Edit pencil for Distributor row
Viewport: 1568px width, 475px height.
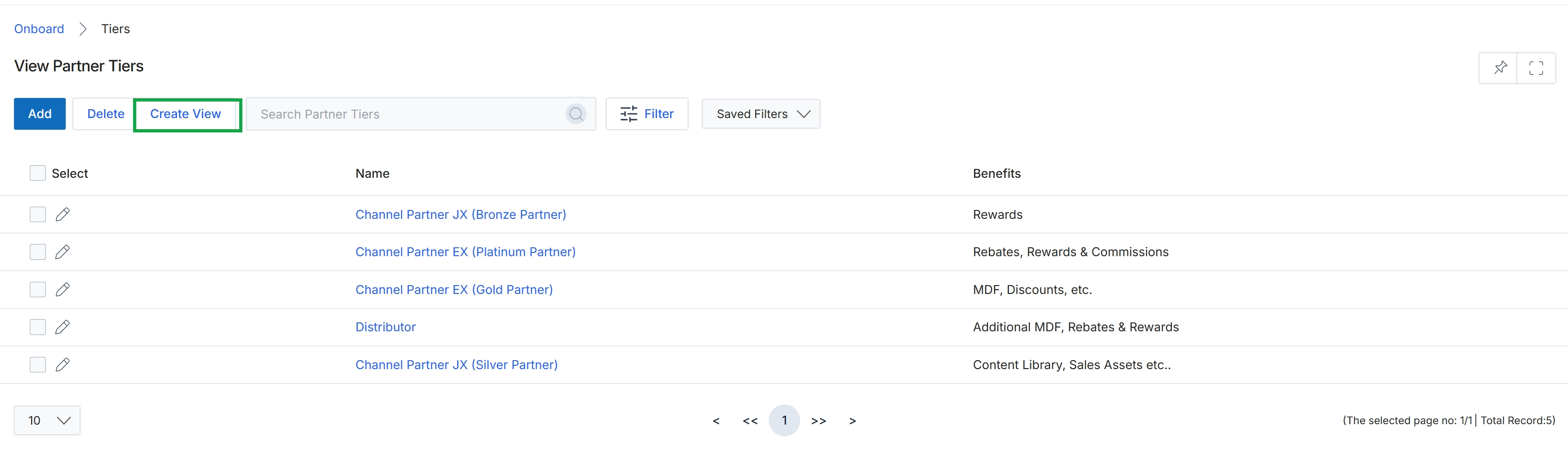point(62,327)
